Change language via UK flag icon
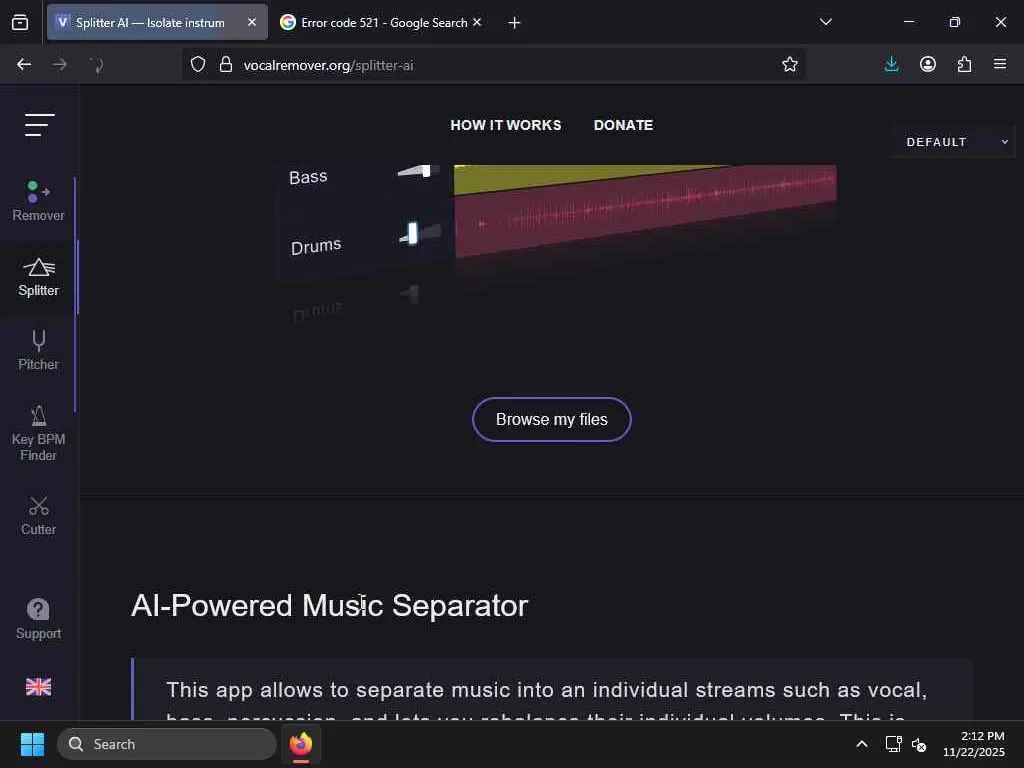This screenshot has height=768, width=1024. 38,686
